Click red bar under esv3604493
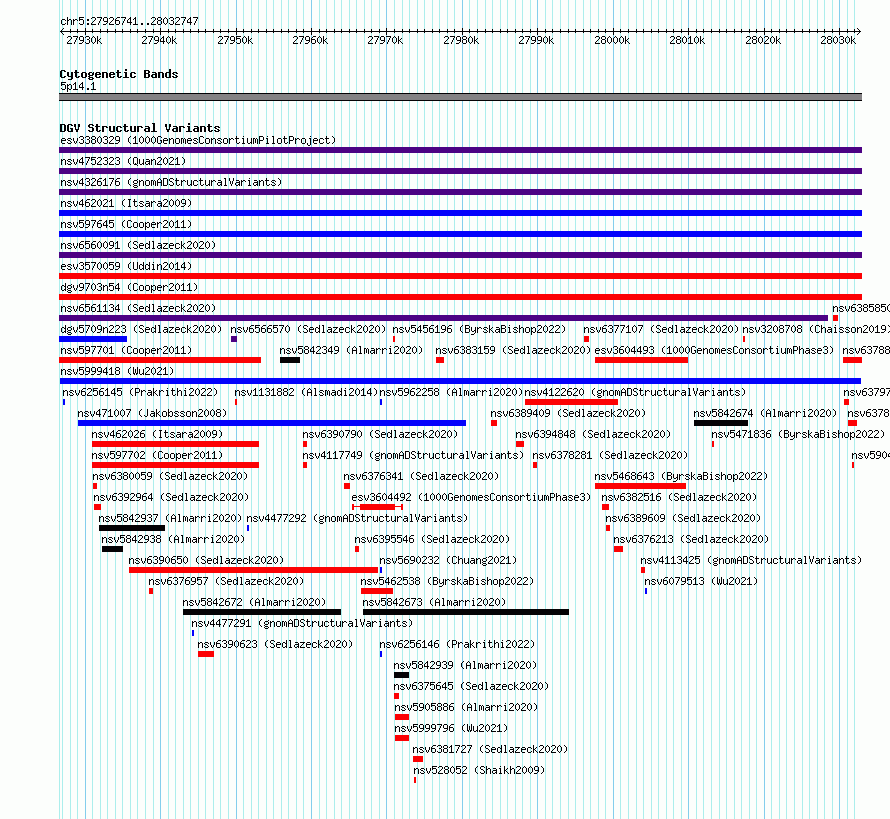890x819 pixels. (x=641, y=360)
